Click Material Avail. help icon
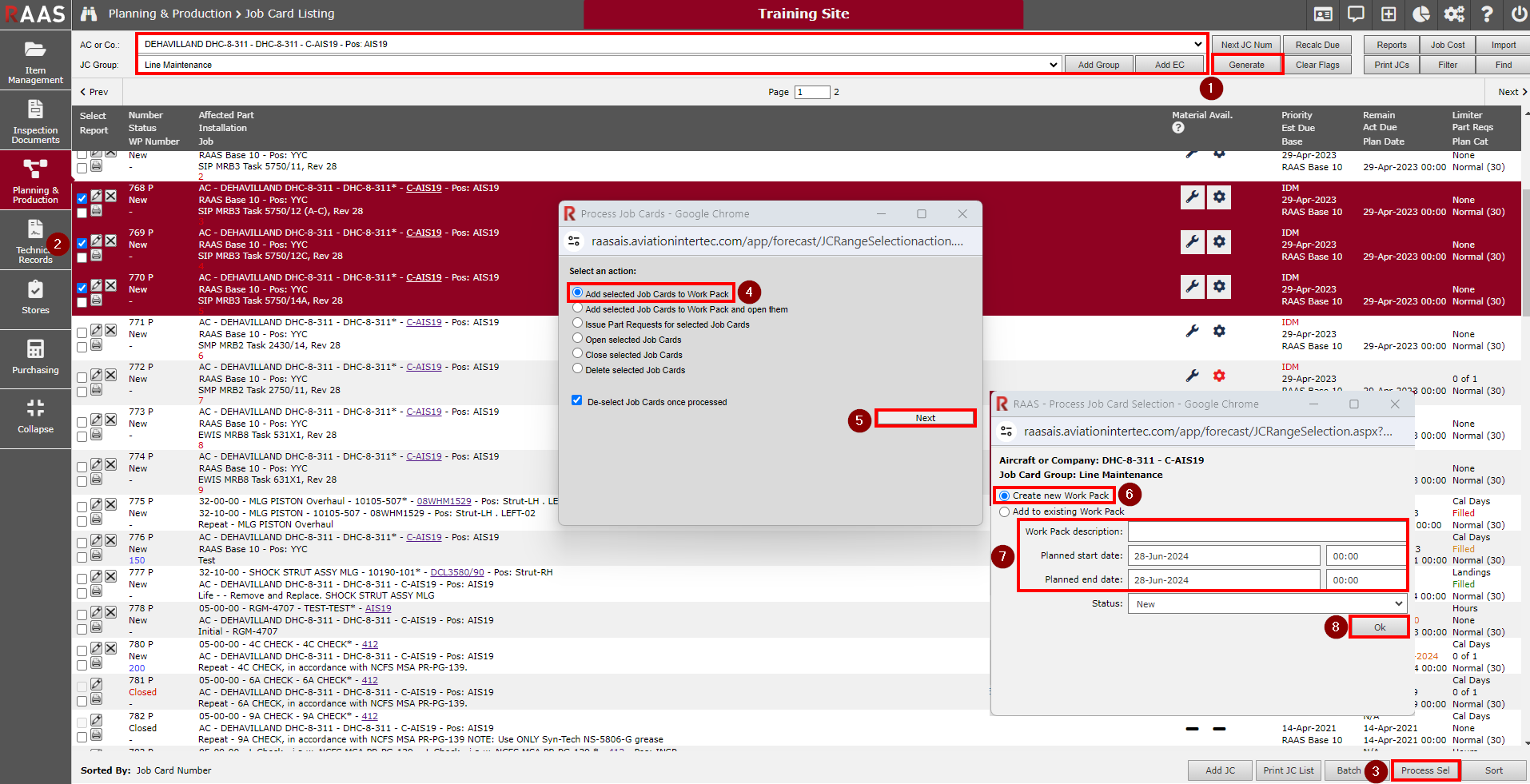This screenshot has width=1530, height=784. point(1178,128)
